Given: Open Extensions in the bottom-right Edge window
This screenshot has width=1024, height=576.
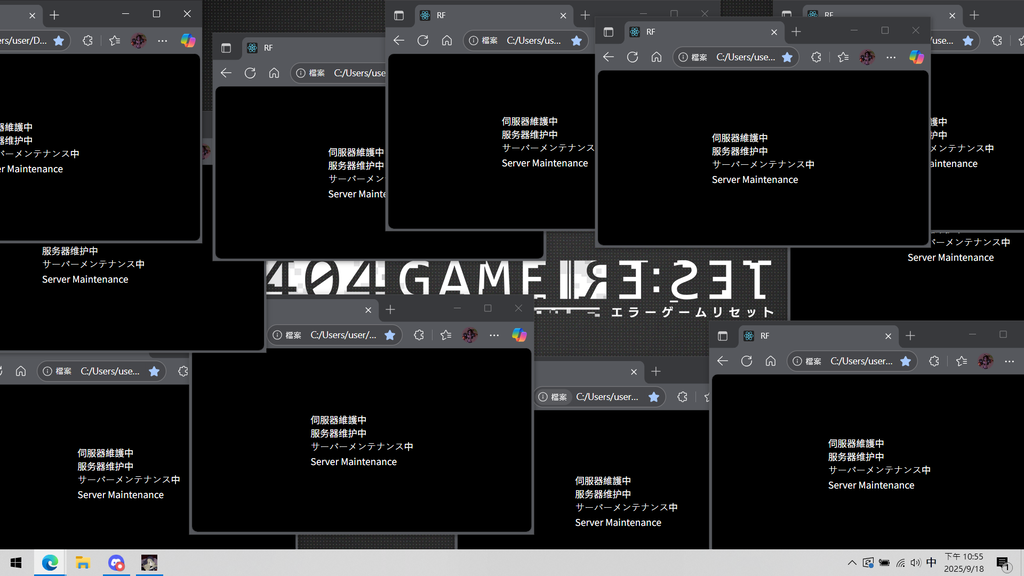Looking at the screenshot, I should pos(934,361).
